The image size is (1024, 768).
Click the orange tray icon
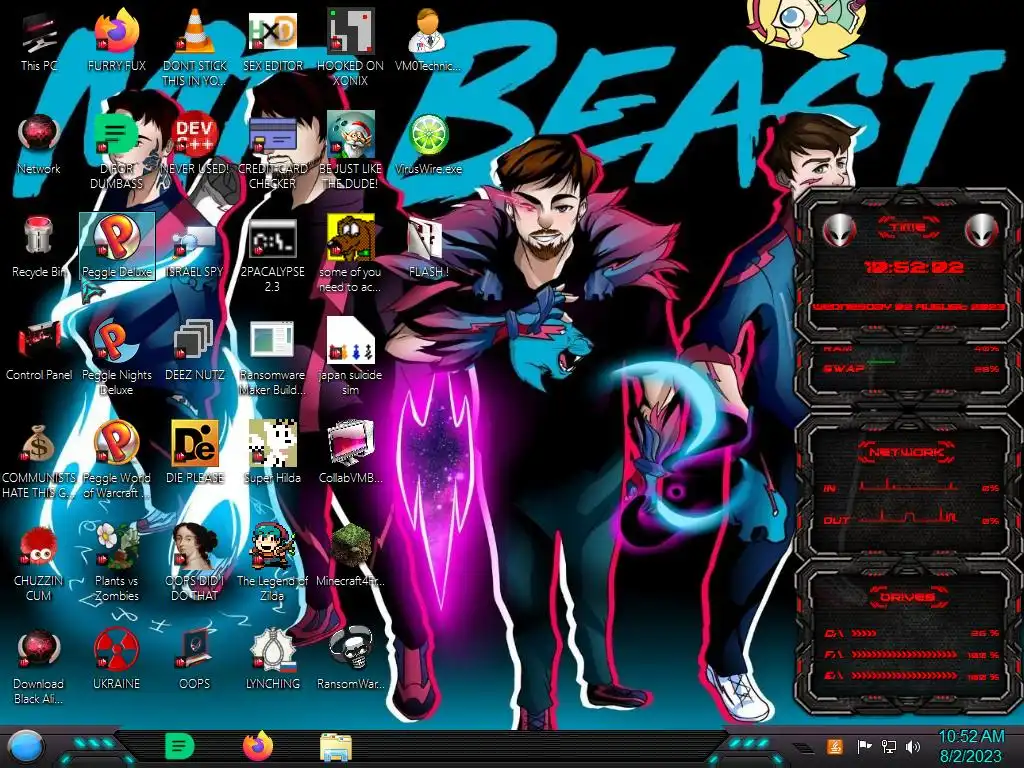coord(834,746)
